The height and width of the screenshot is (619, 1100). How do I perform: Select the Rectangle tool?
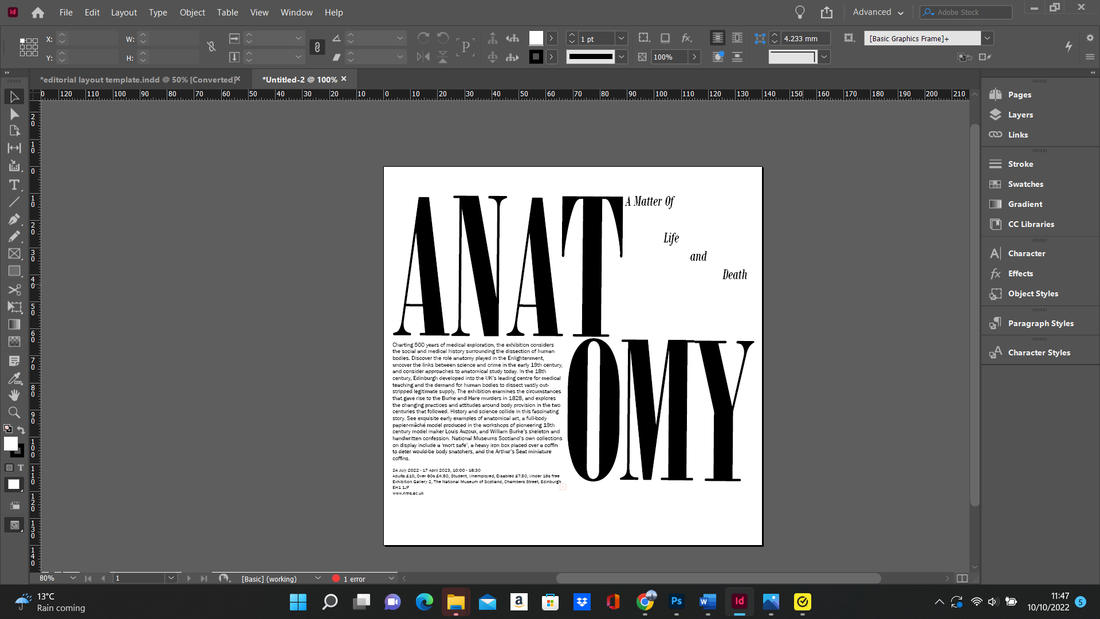click(14, 271)
